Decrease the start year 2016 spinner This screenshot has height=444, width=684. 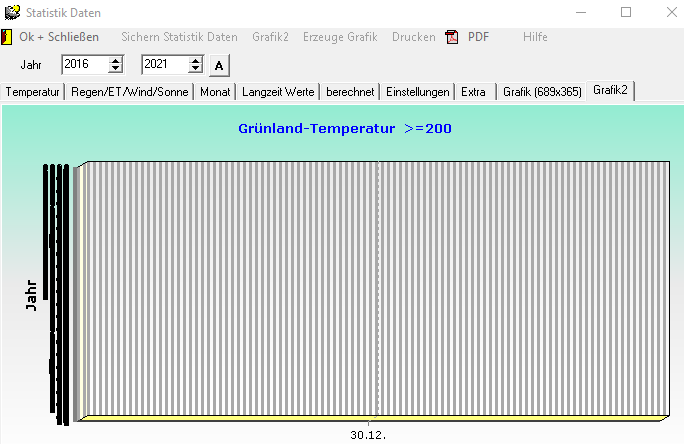116,68
